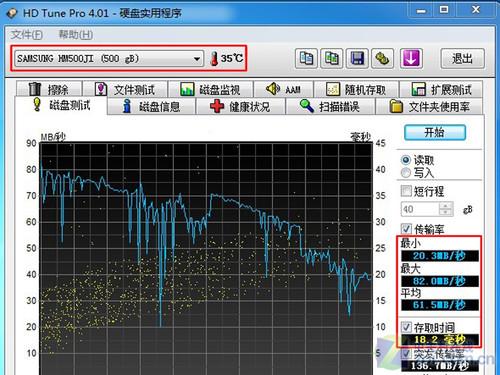Expand the SAMSUNG HM500JI drive dropdown
This screenshot has width=500, height=375.
coord(109,59)
